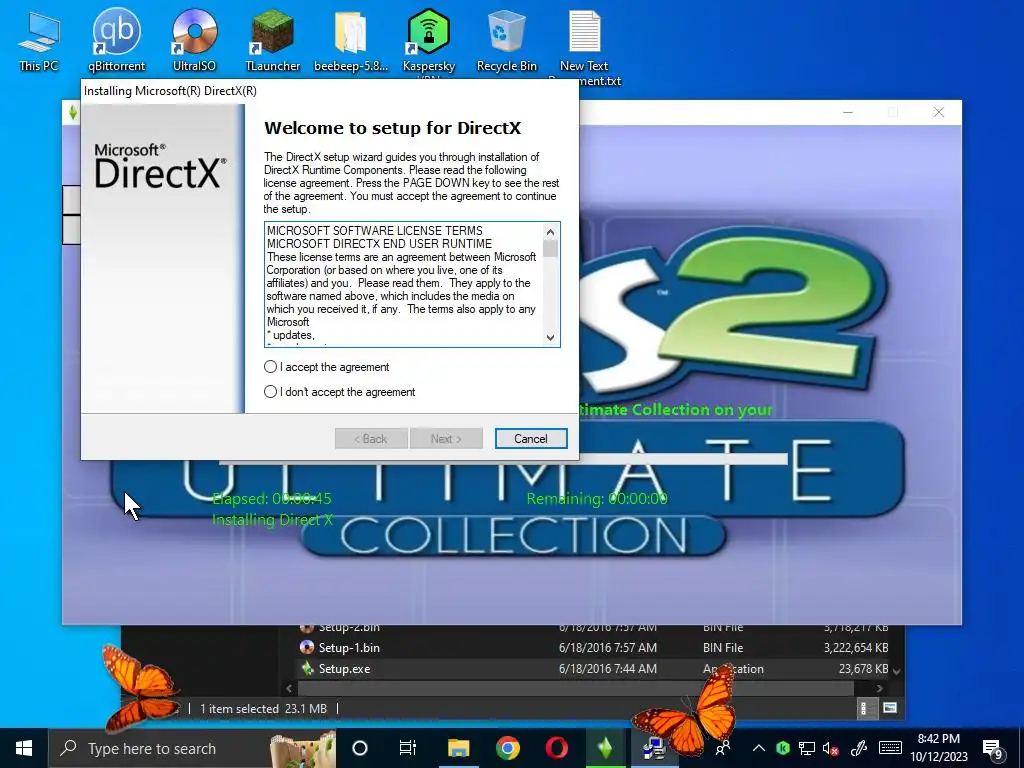Click the muted volume tray icon
The height and width of the screenshot is (768, 1024).
[831, 748]
